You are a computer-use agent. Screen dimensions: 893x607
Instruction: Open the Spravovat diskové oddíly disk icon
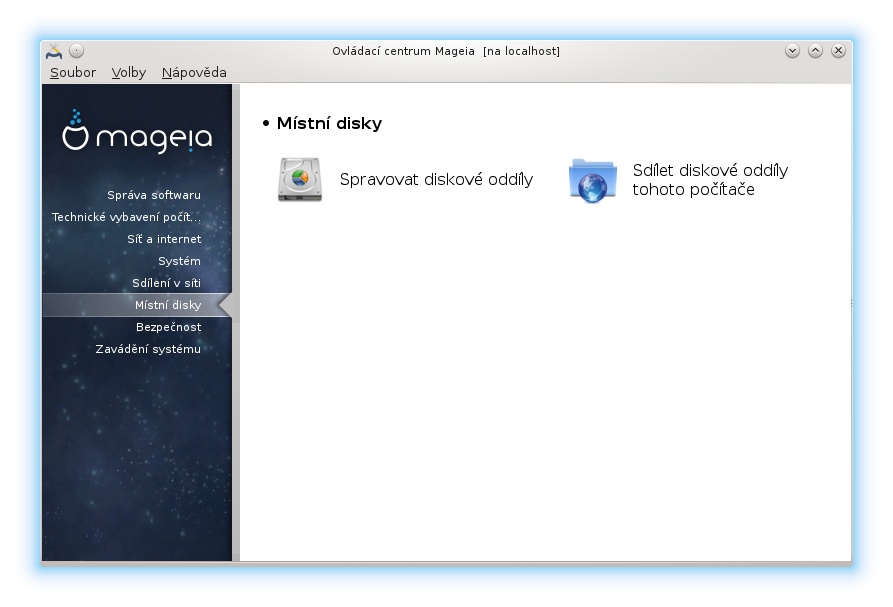coord(300,179)
